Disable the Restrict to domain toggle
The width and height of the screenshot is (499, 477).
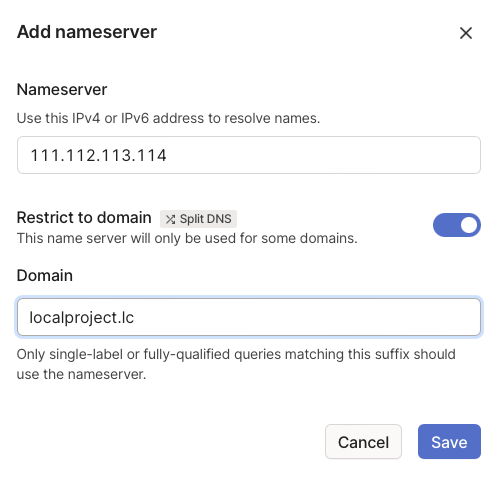[457, 225]
